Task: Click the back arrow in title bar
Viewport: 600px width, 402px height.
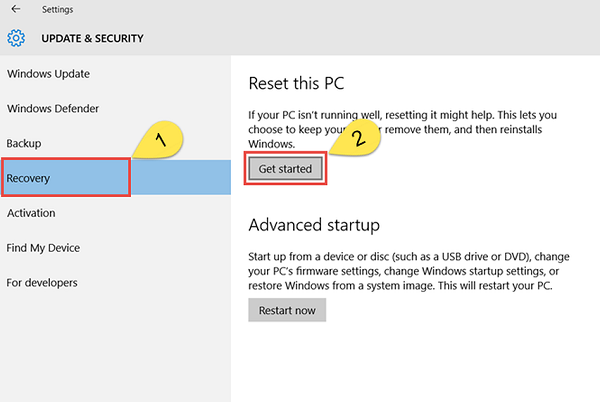Action: click(15, 10)
